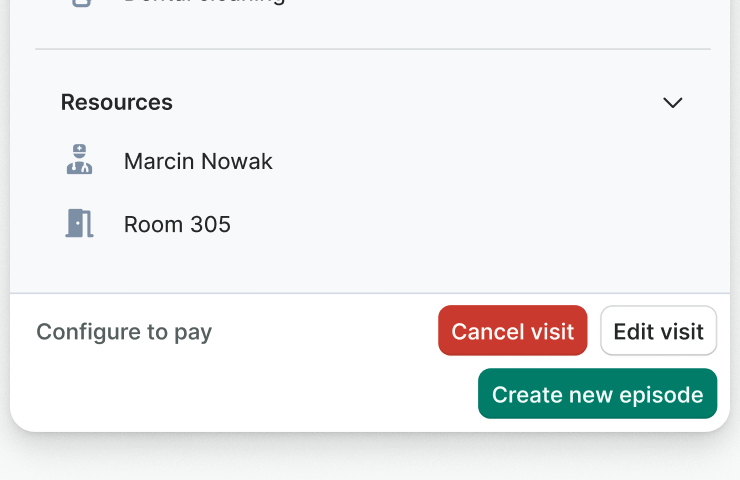Open the Room 305 location entry
Screen dimensions: 740x480
pos(177,224)
